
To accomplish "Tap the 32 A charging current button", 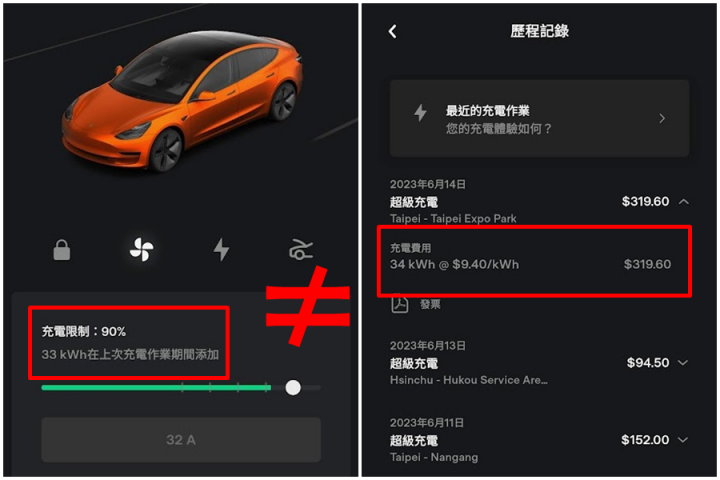I will [x=181, y=440].
